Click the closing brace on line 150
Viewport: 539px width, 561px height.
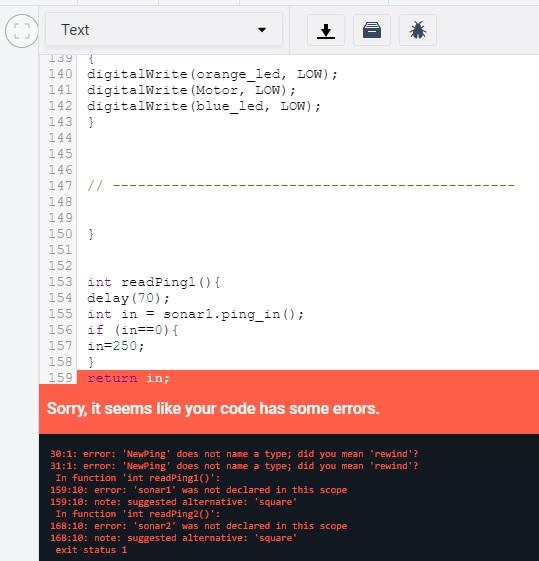pyautogui.click(x=91, y=234)
